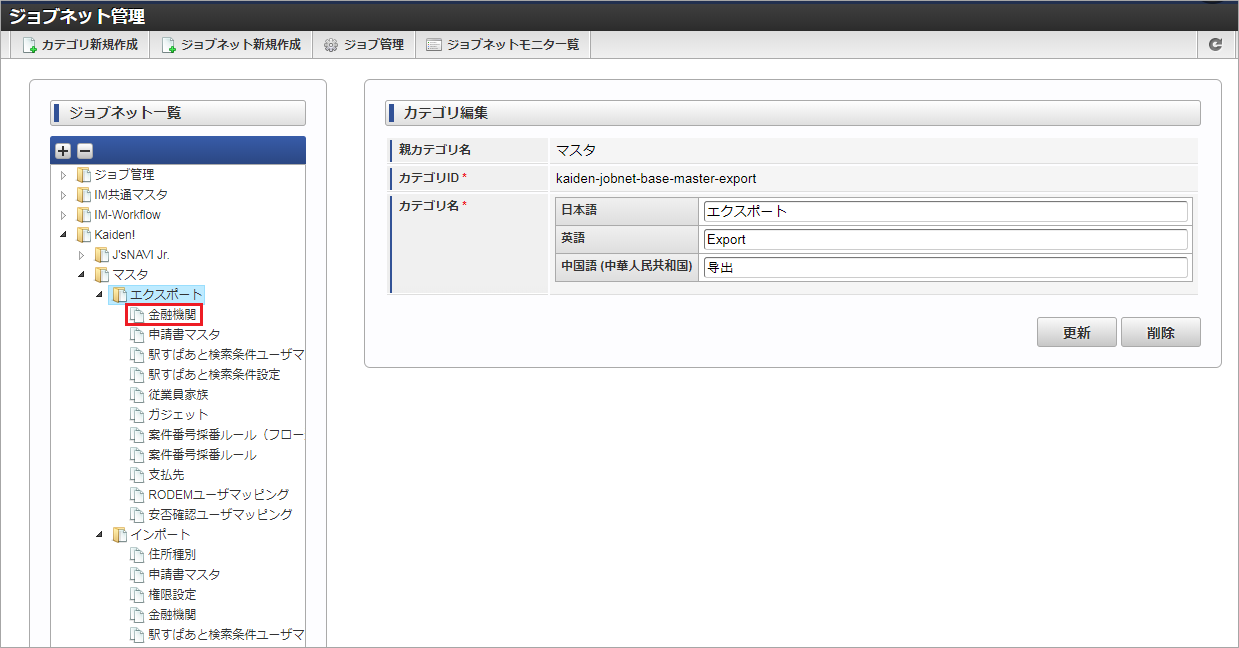Expand the IM共通マスタ tree node
This screenshot has width=1239, height=648.
[64, 195]
